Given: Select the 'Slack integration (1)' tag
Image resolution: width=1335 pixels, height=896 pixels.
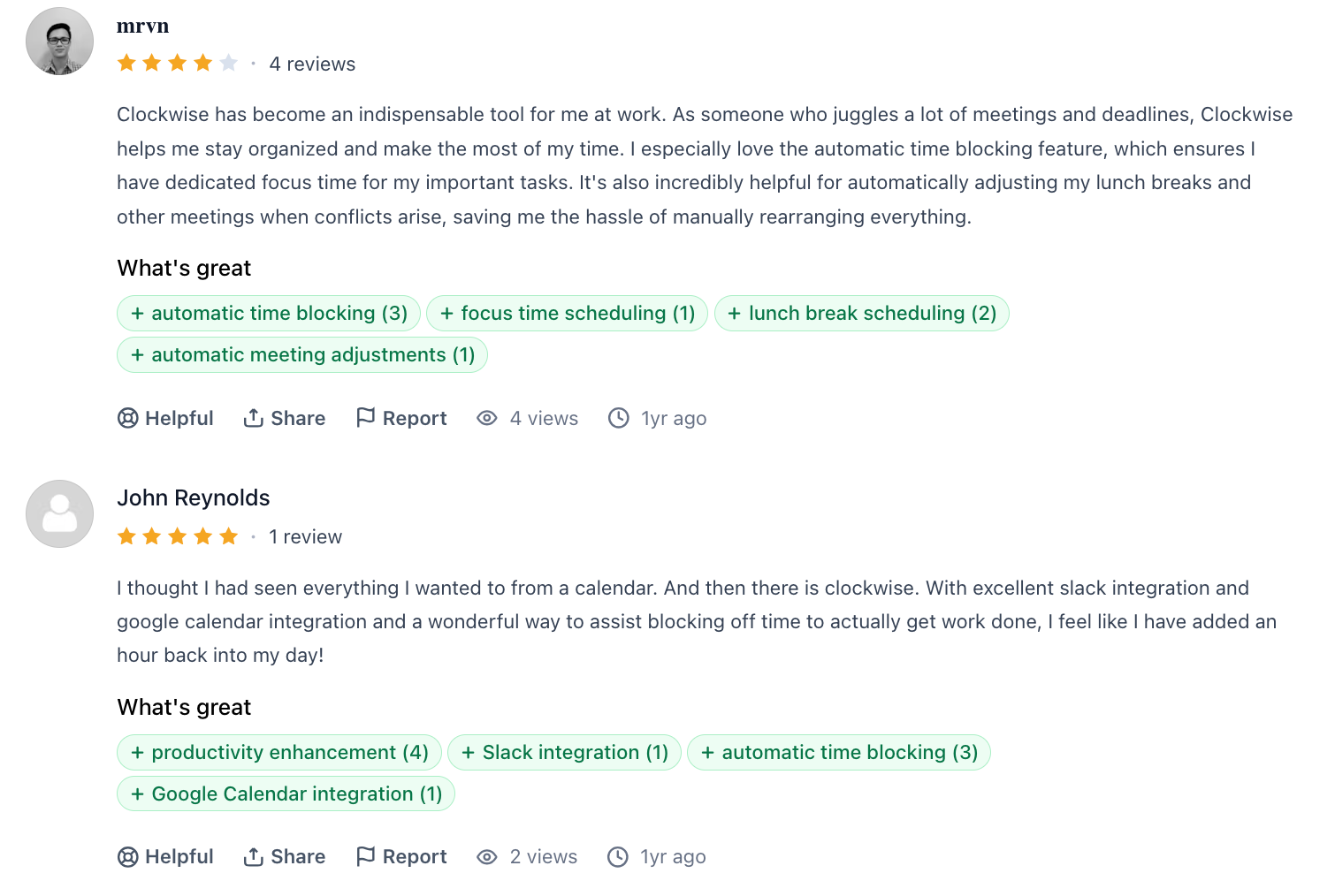Looking at the screenshot, I should point(565,752).
